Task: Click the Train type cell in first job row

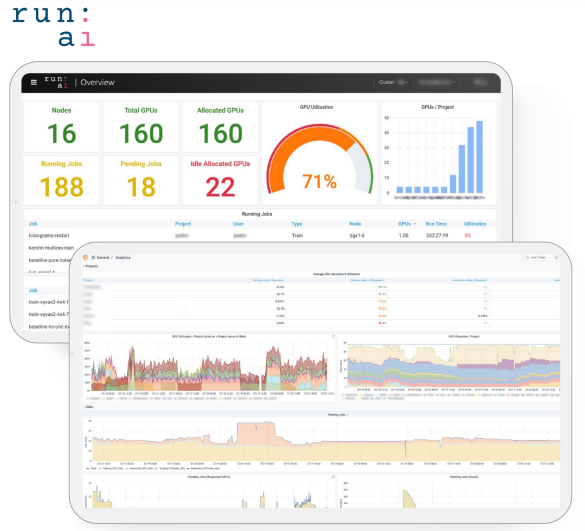Action: [297, 235]
